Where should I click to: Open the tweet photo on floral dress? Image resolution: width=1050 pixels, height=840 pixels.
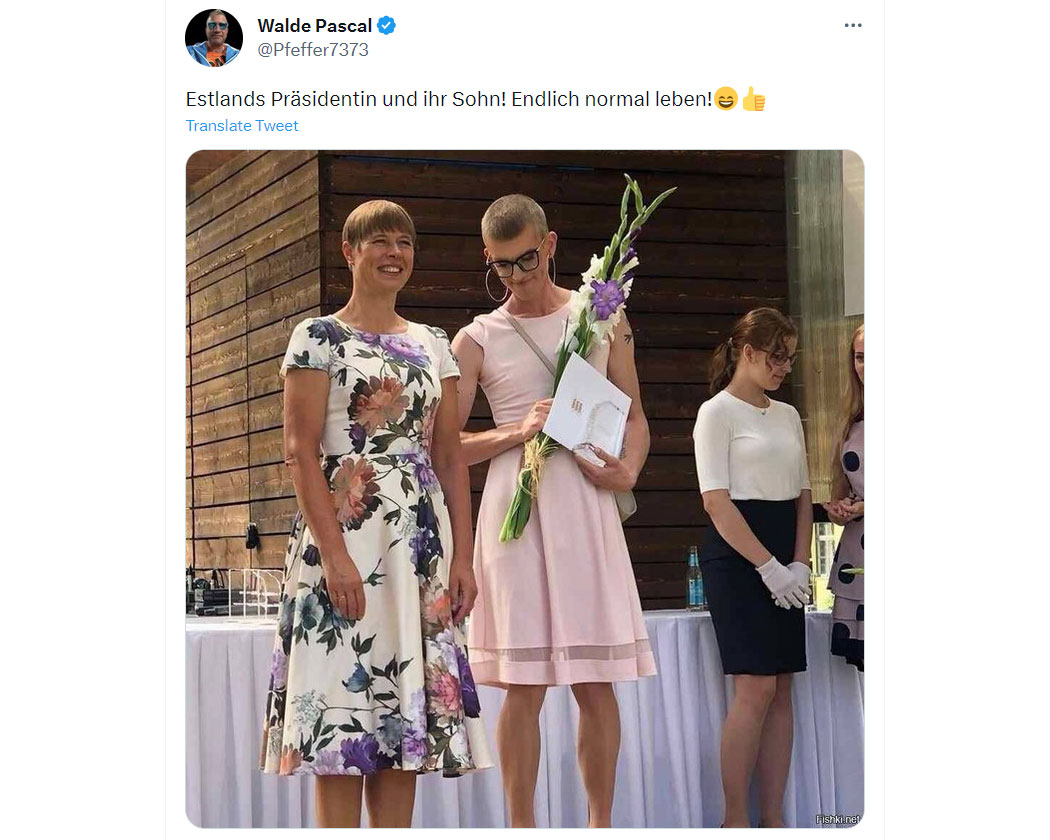coord(375,543)
